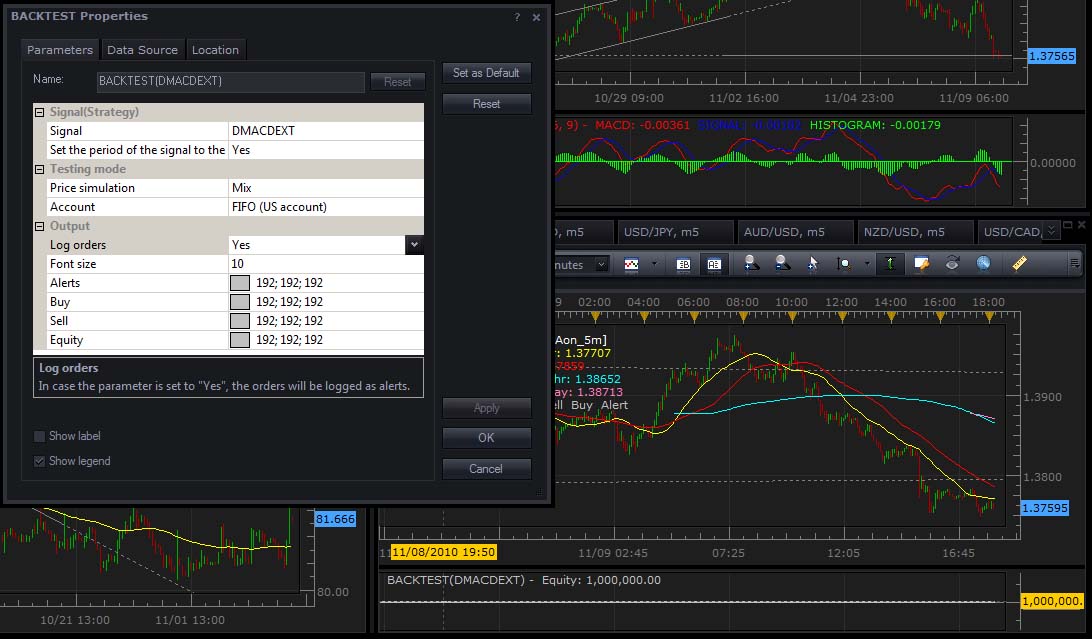Click the Yes value of Set the period row
Image resolution: width=1092 pixels, height=639 pixels.
tap(326, 150)
